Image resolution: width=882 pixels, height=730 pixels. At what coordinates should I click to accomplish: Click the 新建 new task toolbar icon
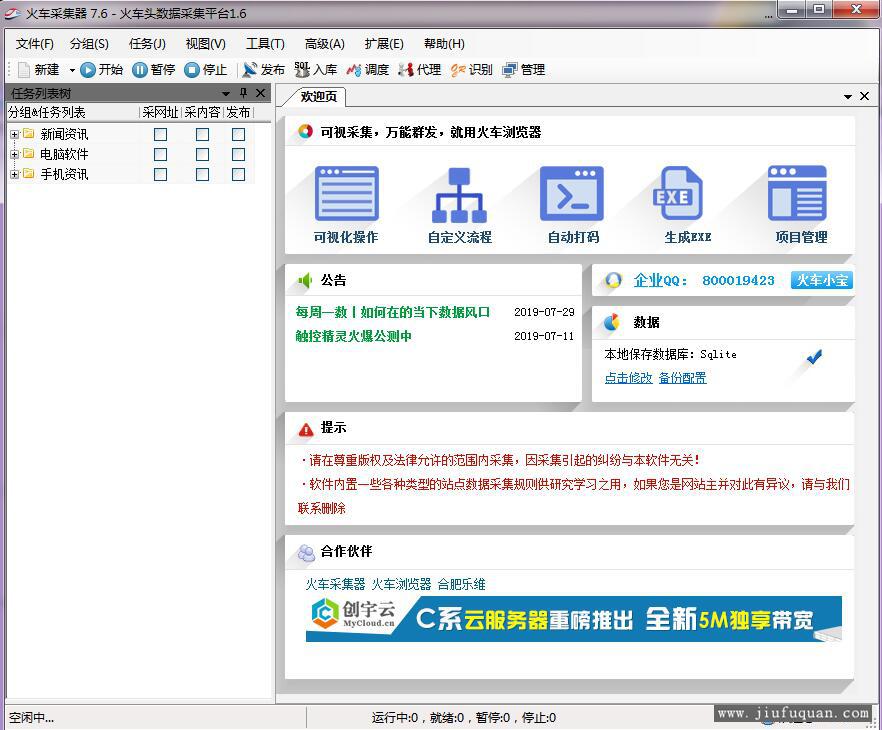pos(24,70)
